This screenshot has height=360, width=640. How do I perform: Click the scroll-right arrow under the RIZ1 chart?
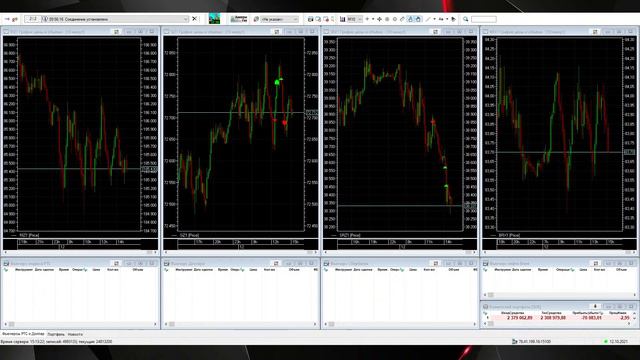click(156, 252)
